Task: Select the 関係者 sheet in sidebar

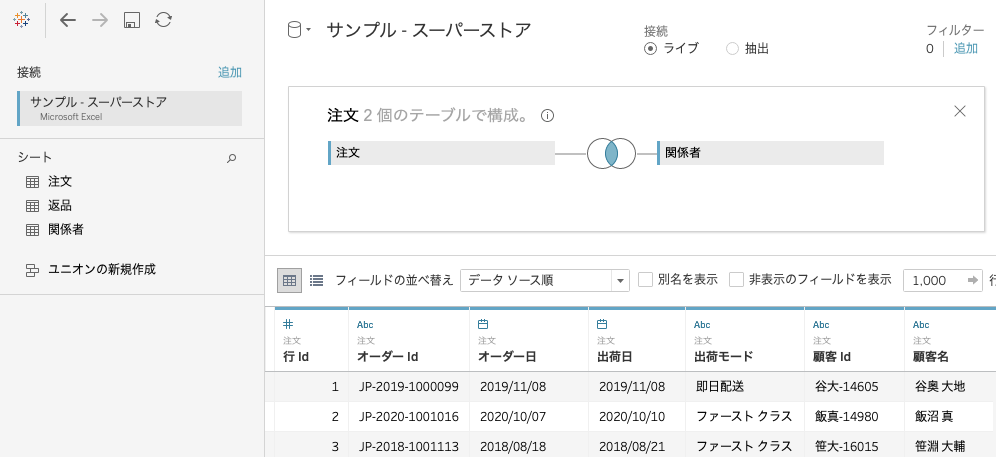Action: pyautogui.click(x=65, y=230)
